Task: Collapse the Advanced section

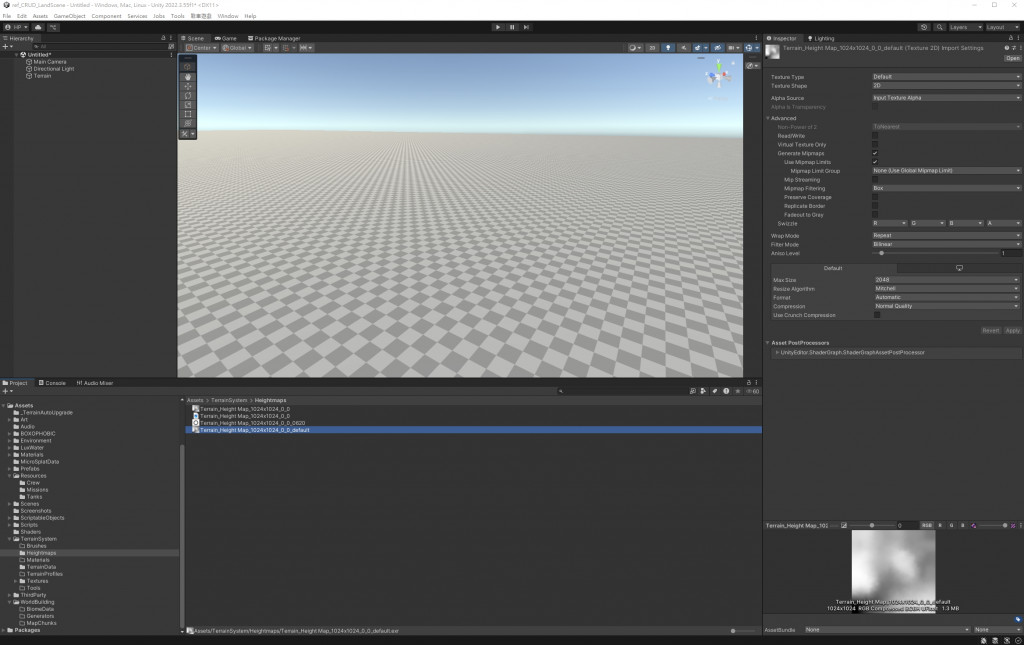Action: tap(782, 118)
